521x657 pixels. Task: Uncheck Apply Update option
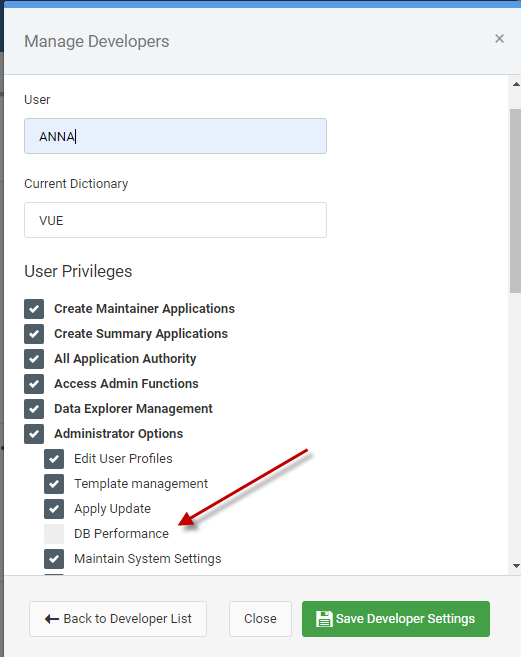click(54, 509)
